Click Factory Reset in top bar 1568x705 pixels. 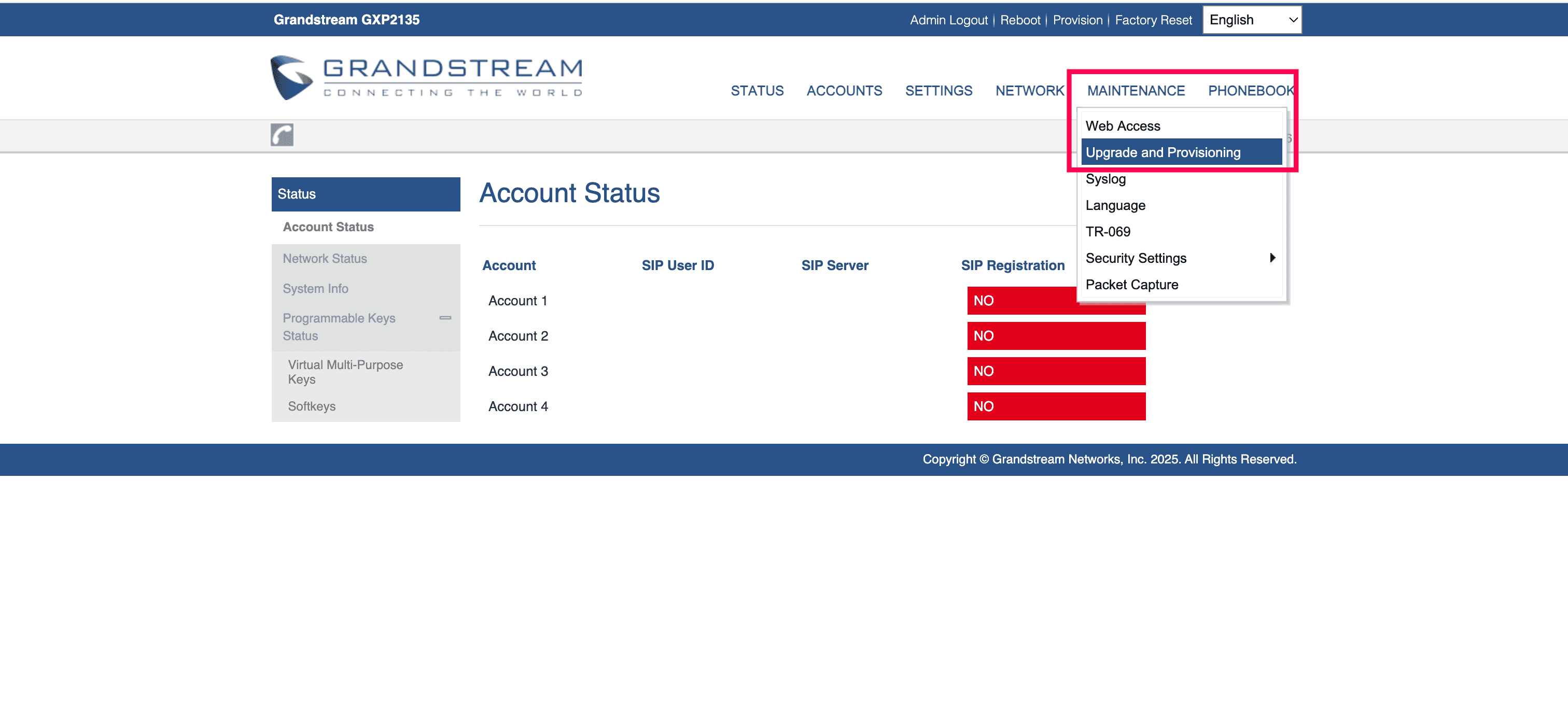point(1153,20)
